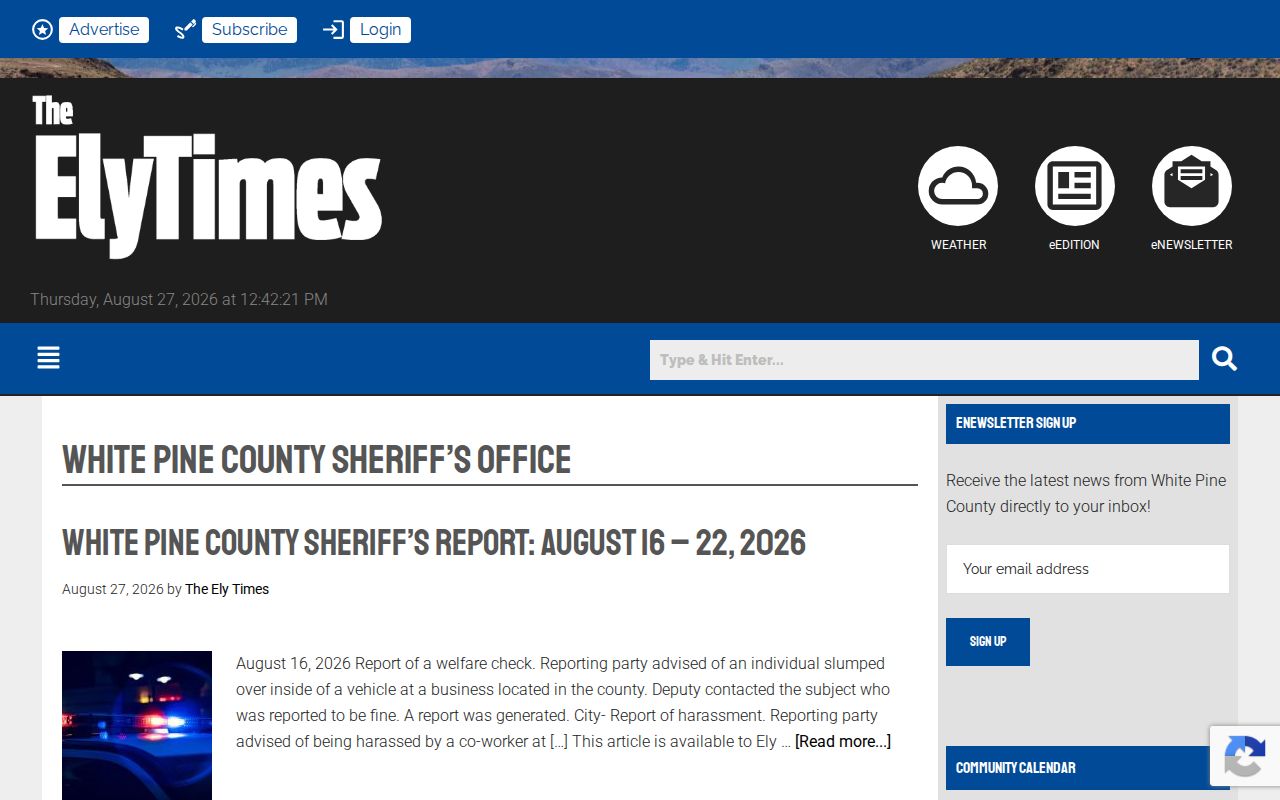The image size is (1280, 800).
Task: Open The Ely Times author link
Action: [x=227, y=589]
